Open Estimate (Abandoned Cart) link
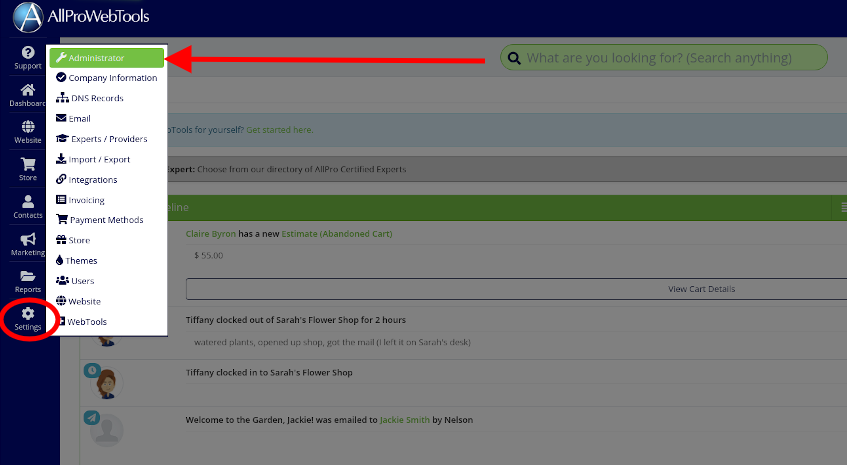Image resolution: width=847 pixels, height=465 pixels. (337, 234)
